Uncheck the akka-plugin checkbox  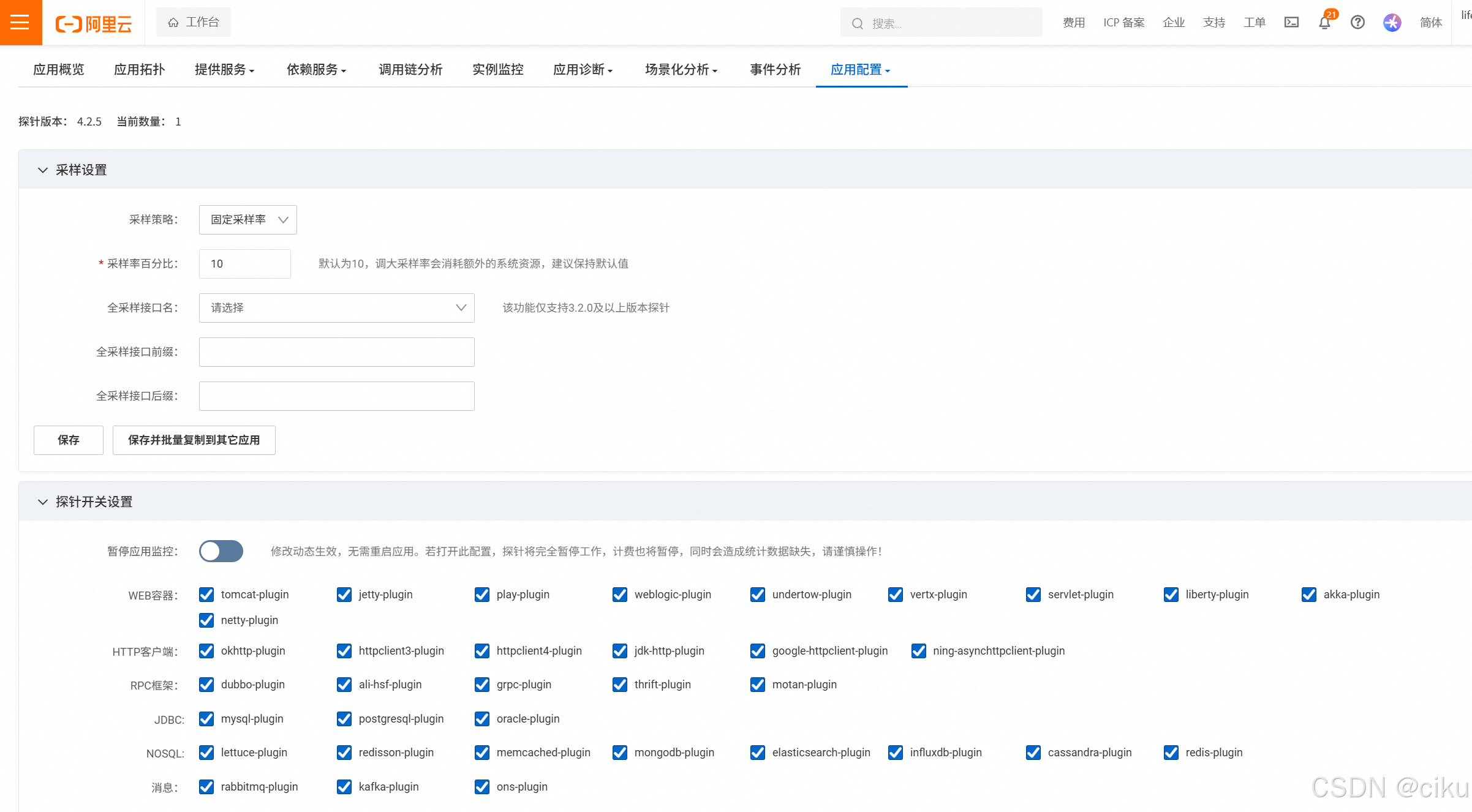(x=1309, y=595)
